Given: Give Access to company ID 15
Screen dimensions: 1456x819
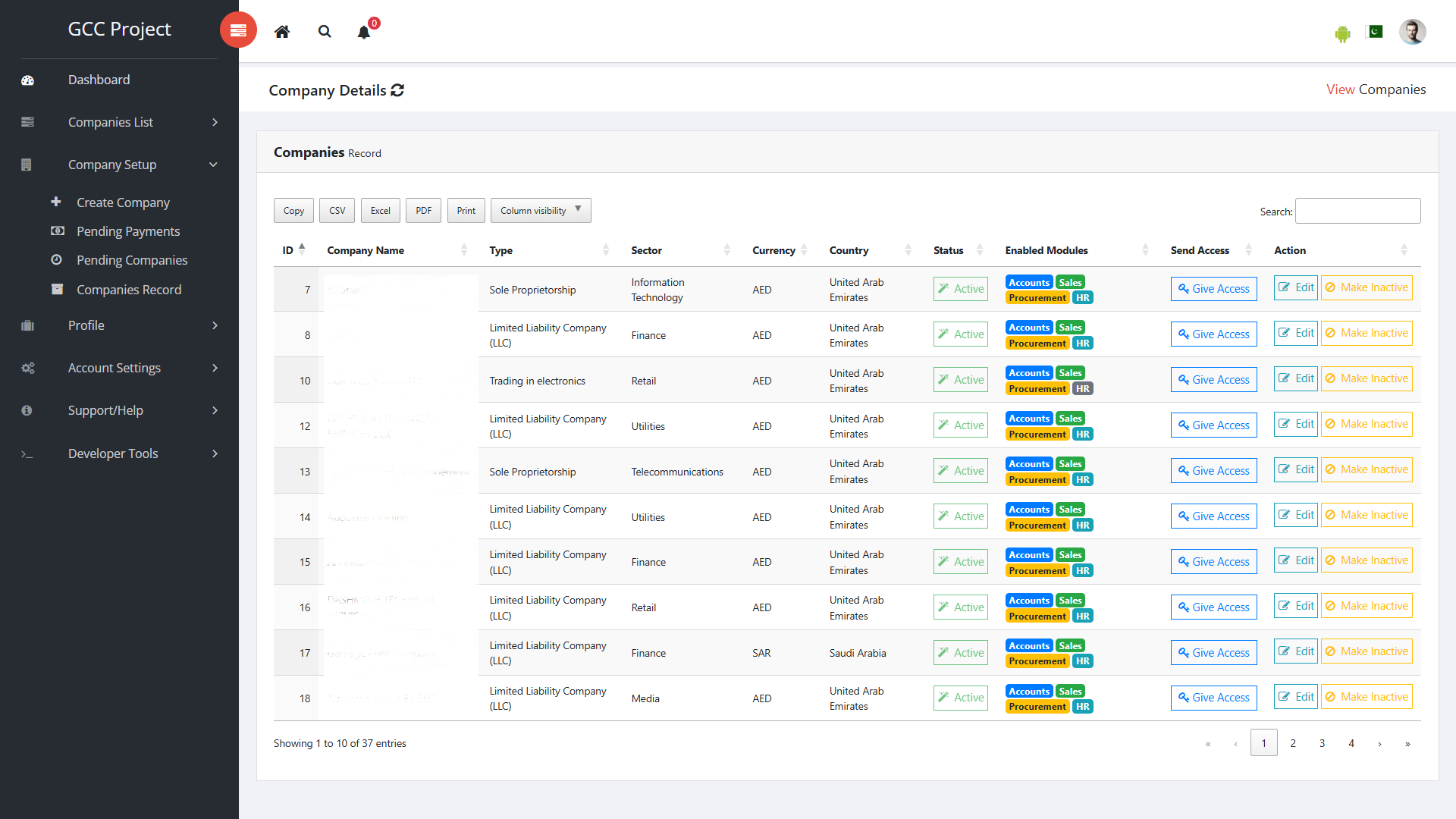Looking at the screenshot, I should (x=1213, y=562).
